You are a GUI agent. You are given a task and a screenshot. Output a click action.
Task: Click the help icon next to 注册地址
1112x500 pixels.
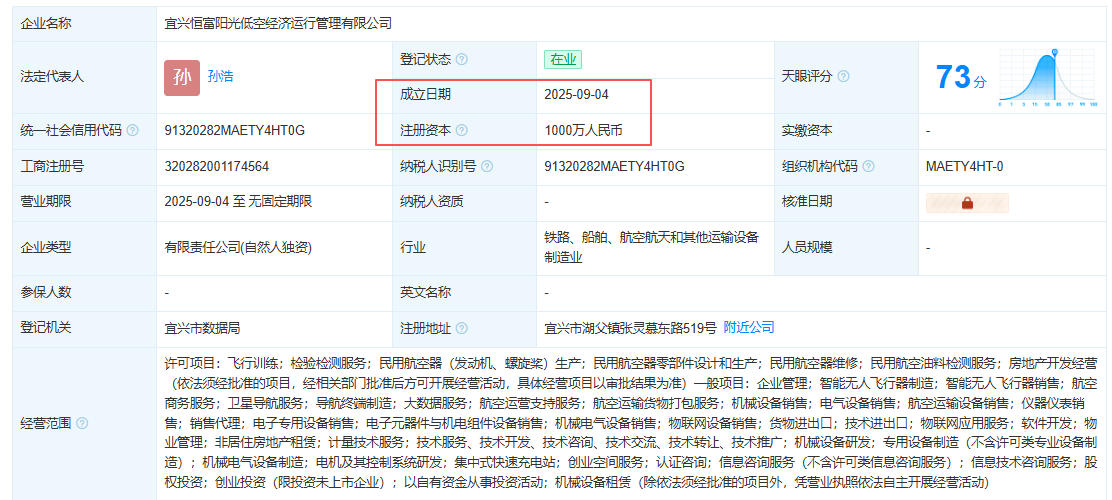click(x=462, y=328)
